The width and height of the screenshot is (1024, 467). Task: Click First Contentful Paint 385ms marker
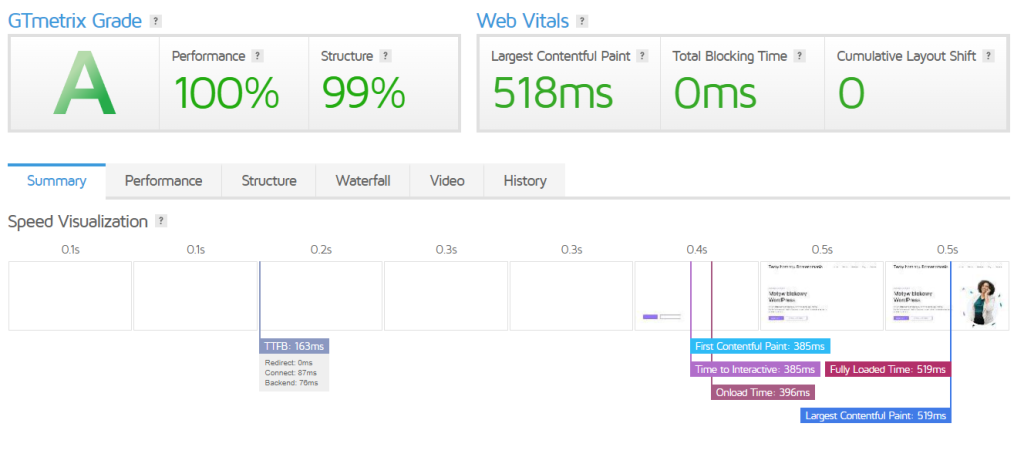(x=760, y=346)
